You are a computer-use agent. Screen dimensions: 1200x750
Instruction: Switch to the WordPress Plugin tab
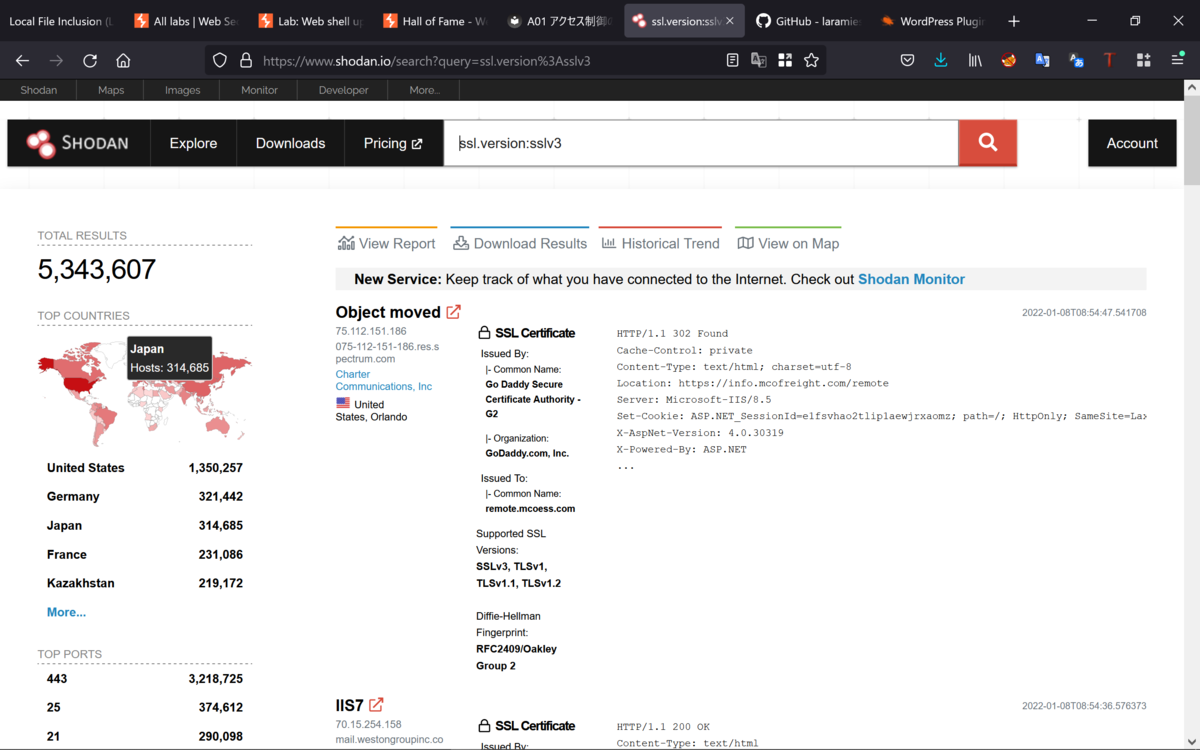[931, 21]
